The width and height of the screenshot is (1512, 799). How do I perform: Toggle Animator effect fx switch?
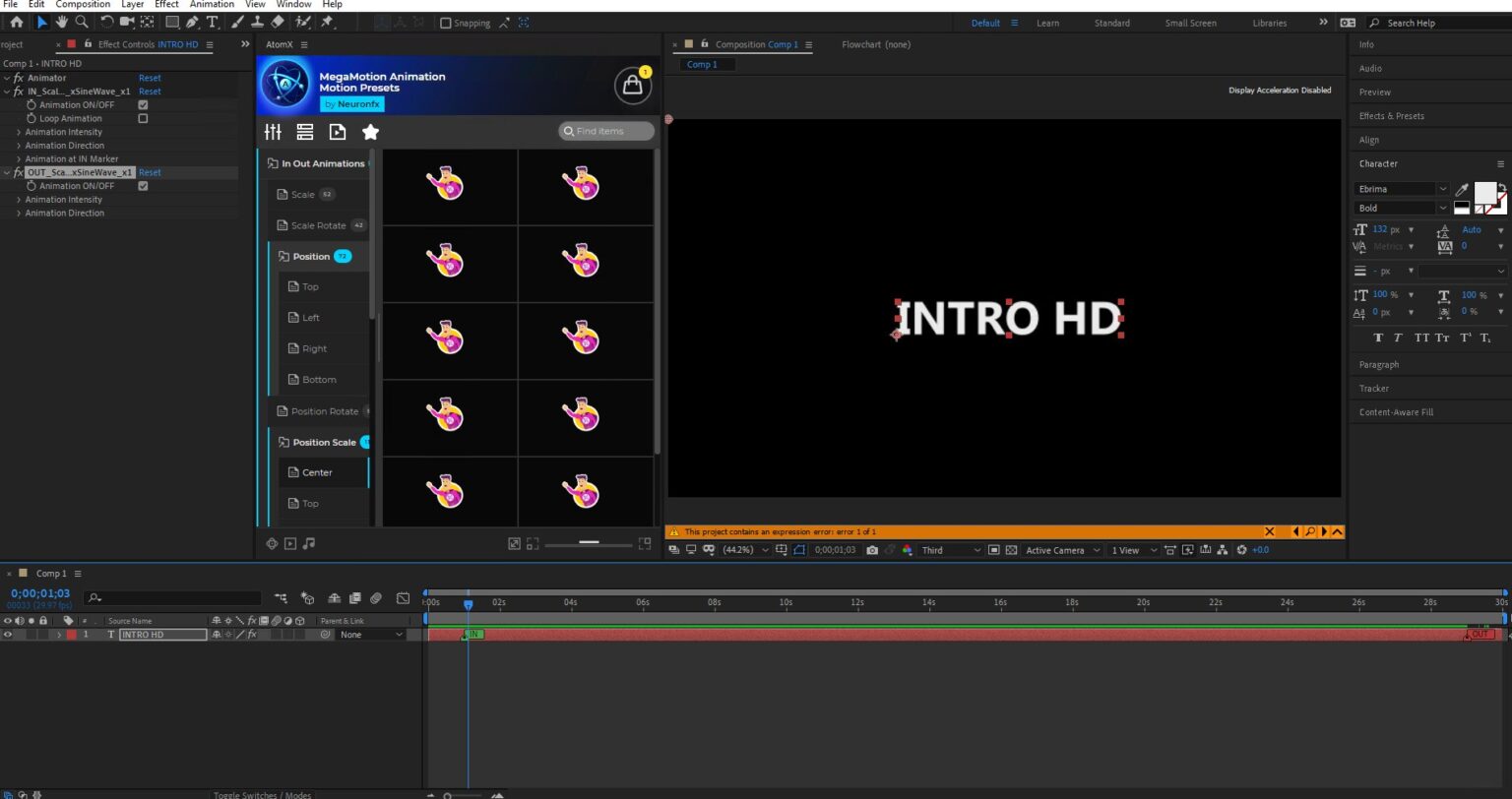pos(19,78)
